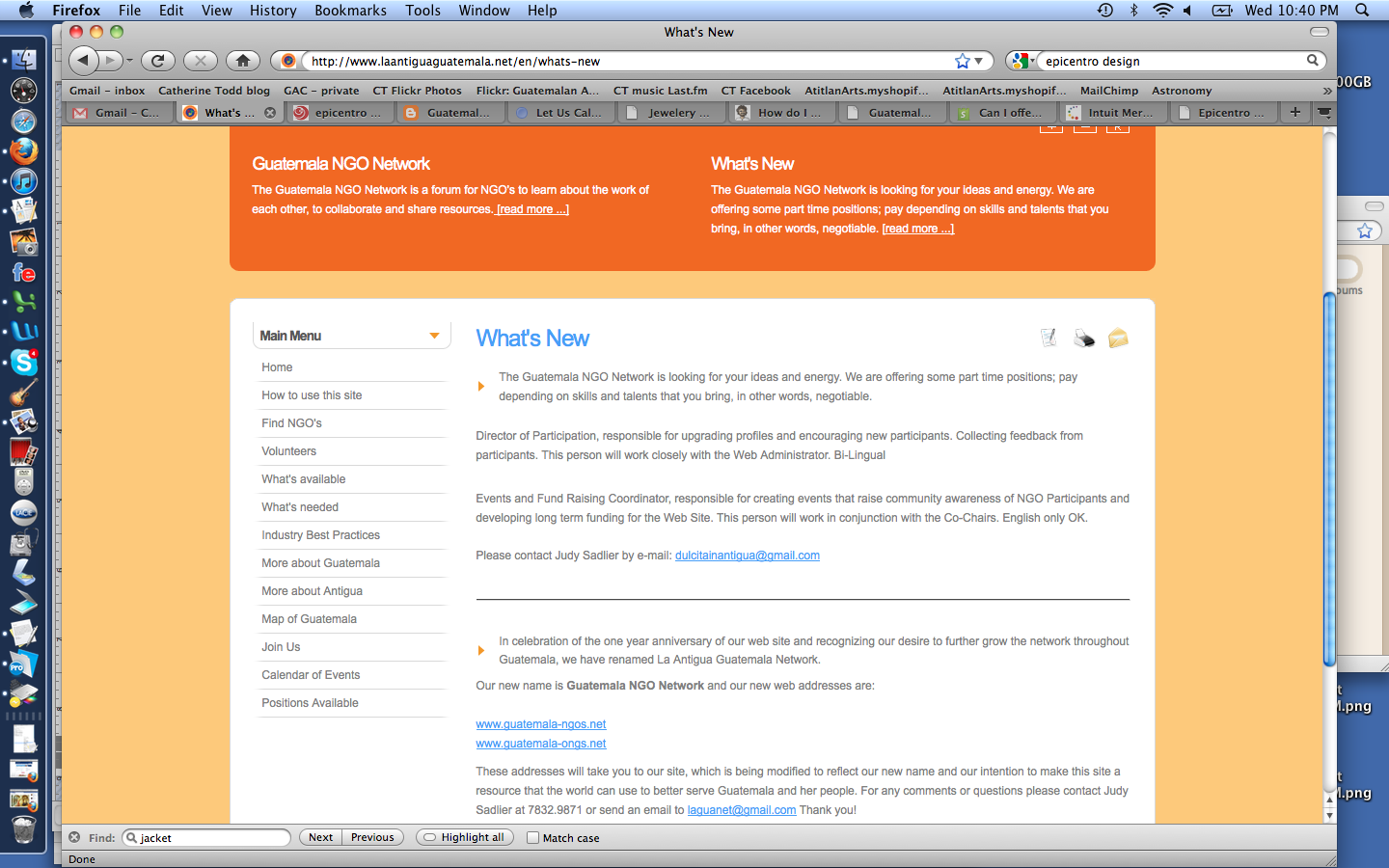Viewport: 1389px width, 868px height.
Task: Open CT Facebook bookmark
Action: coord(755,91)
